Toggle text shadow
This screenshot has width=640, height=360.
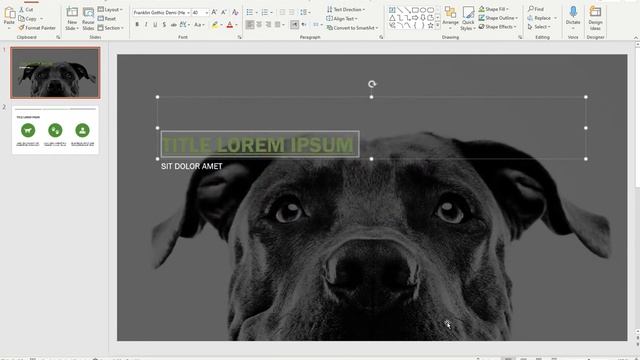tap(164, 25)
